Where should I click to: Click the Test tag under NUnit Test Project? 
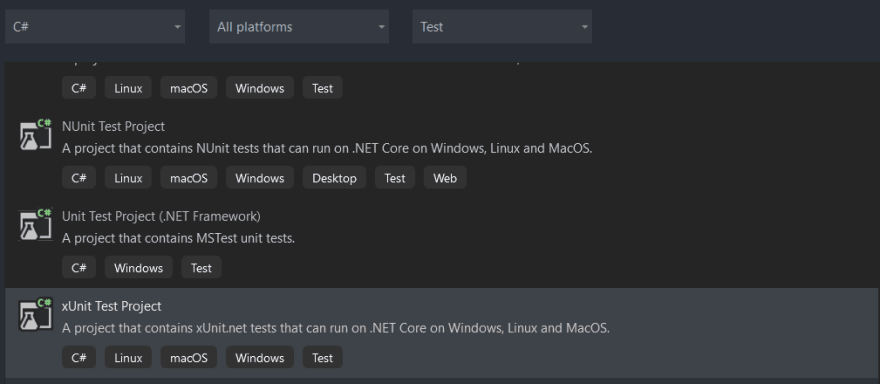coord(395,178)
